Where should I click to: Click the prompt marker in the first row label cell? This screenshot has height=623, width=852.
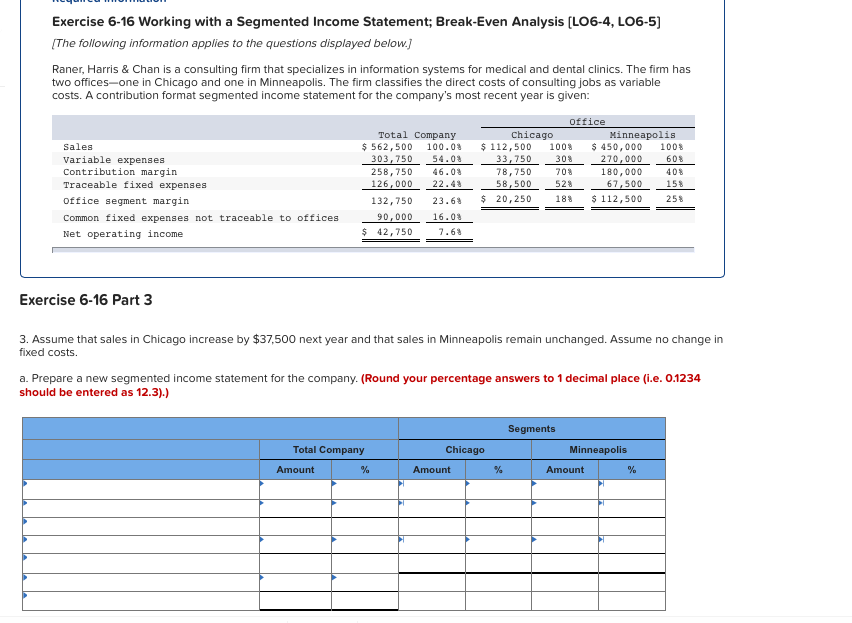coord(24,483)
